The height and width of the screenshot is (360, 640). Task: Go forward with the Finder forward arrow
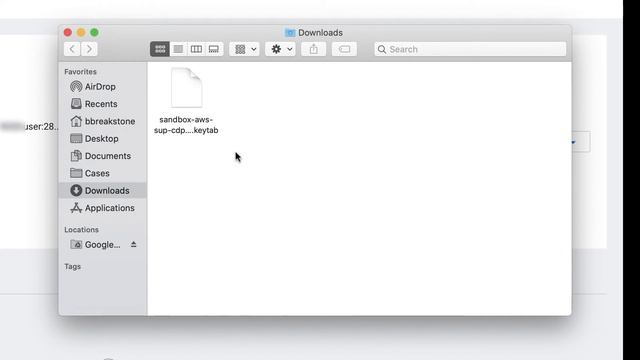[89, 49]
